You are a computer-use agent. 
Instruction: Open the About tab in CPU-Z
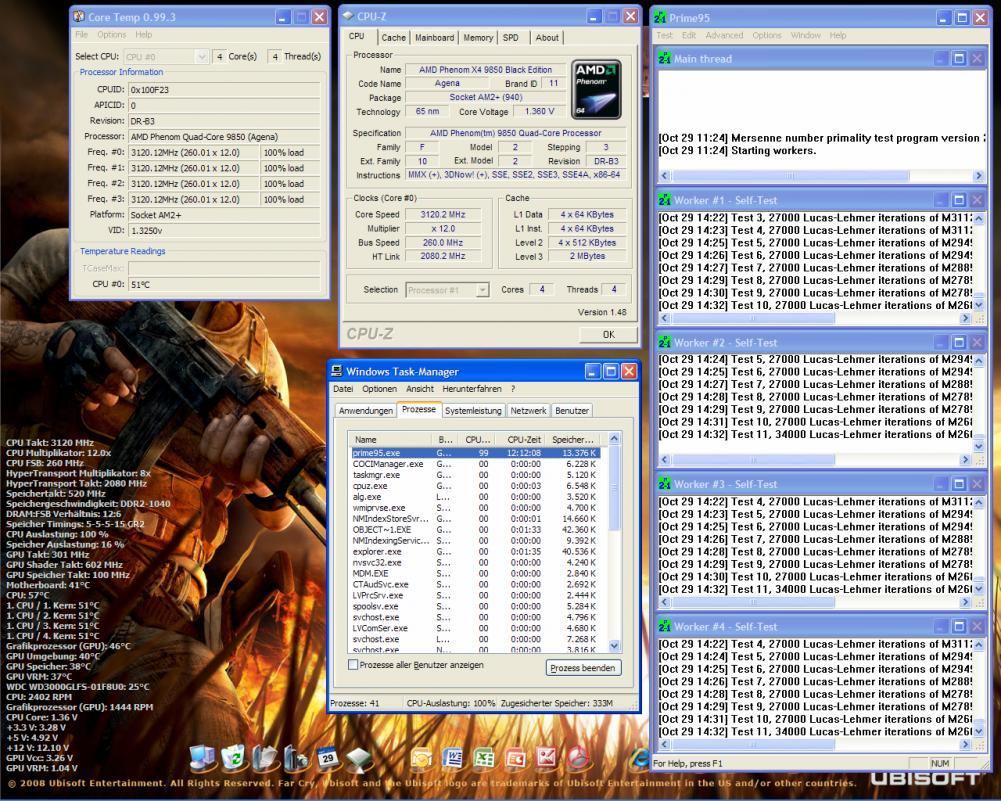[x=547, y=38]
